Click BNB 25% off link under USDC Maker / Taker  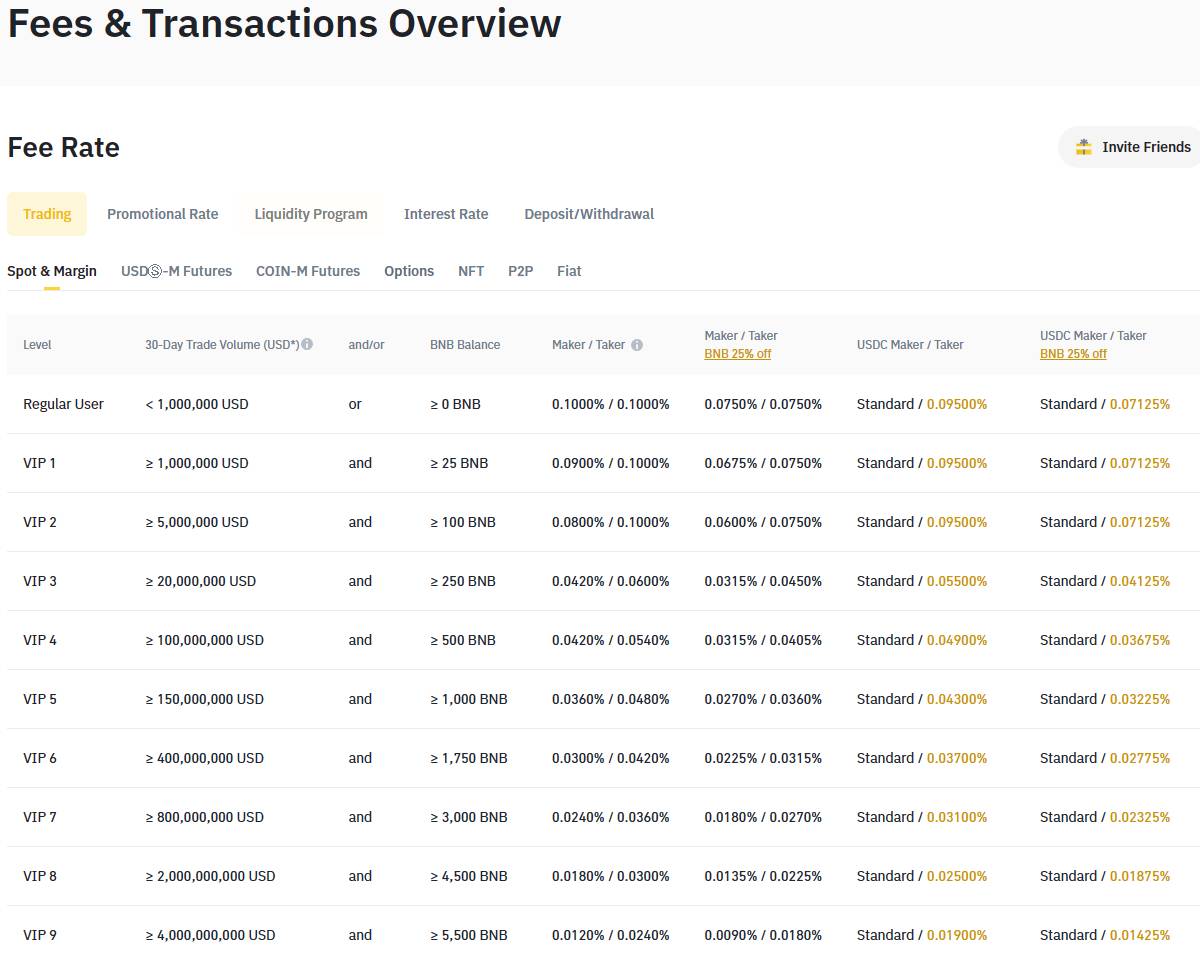1073,354
